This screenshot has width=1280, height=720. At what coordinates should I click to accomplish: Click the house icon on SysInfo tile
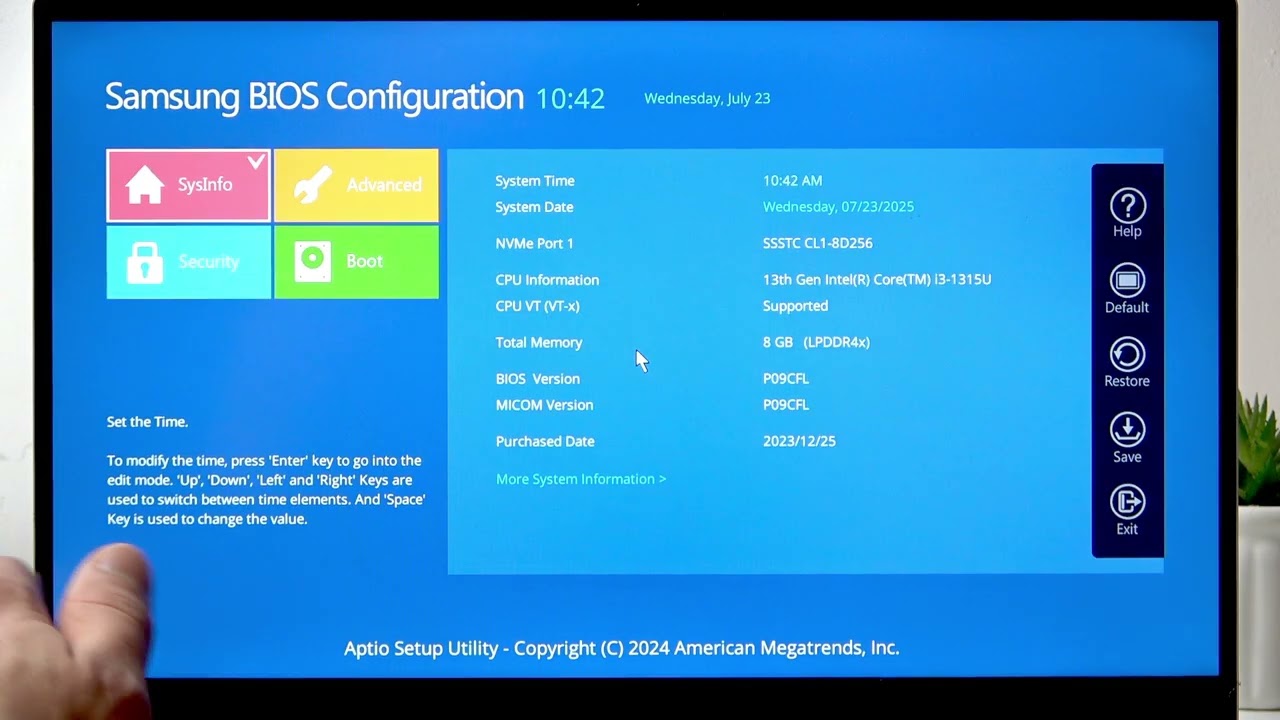tap(145, 185)
